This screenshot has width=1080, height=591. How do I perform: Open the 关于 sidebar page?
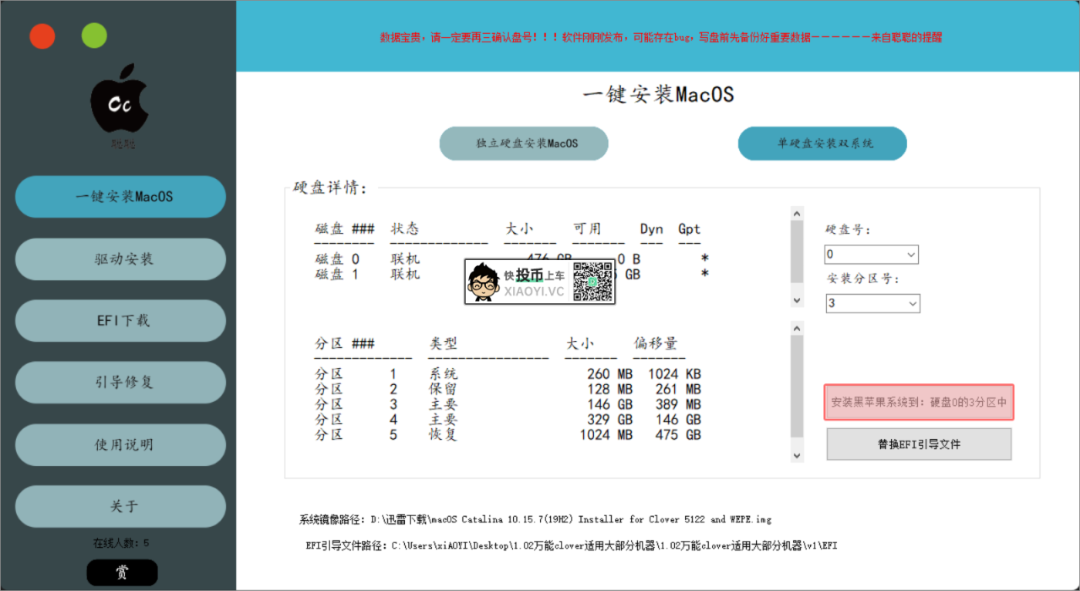click(121, 507)
